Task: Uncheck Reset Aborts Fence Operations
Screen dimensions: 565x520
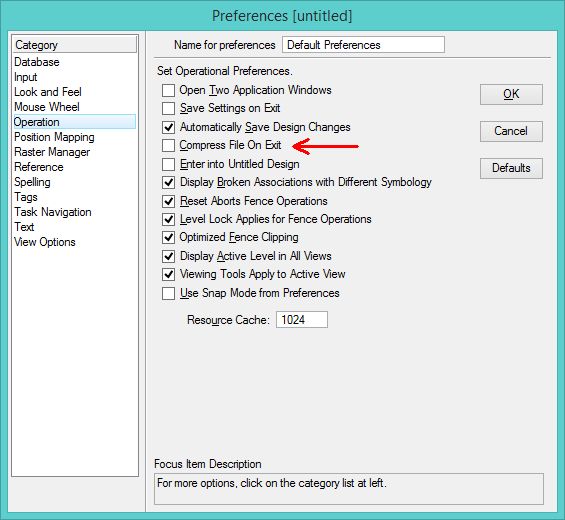Action: pyautogui.click(x=168, y=201)
